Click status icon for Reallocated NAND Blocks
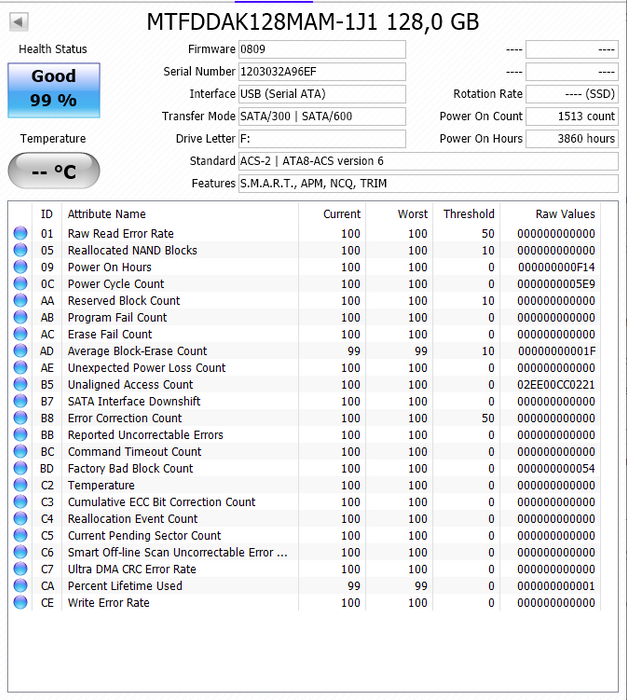The image size is (627, 700). 20,251
